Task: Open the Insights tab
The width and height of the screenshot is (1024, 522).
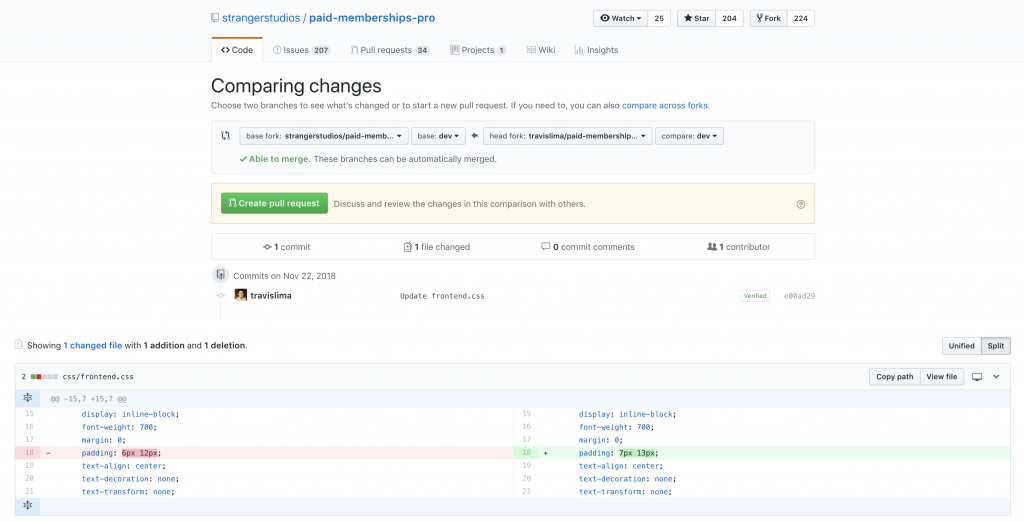Action: pos(596,50)
